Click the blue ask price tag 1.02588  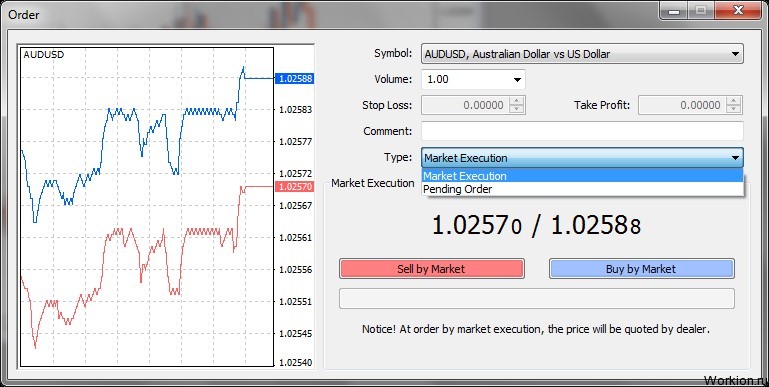coord(294,78)
